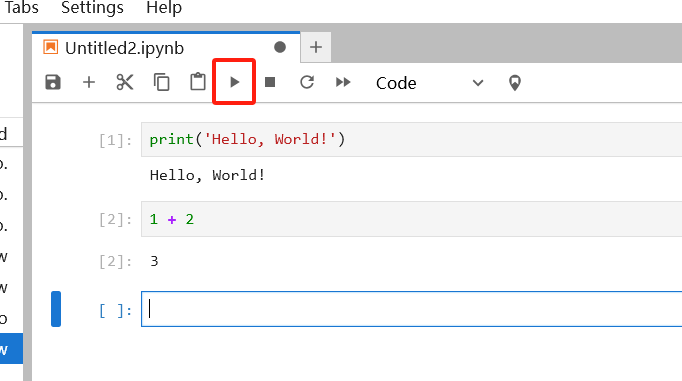Restart the kernel using the circular arrow

click(307, 82)
